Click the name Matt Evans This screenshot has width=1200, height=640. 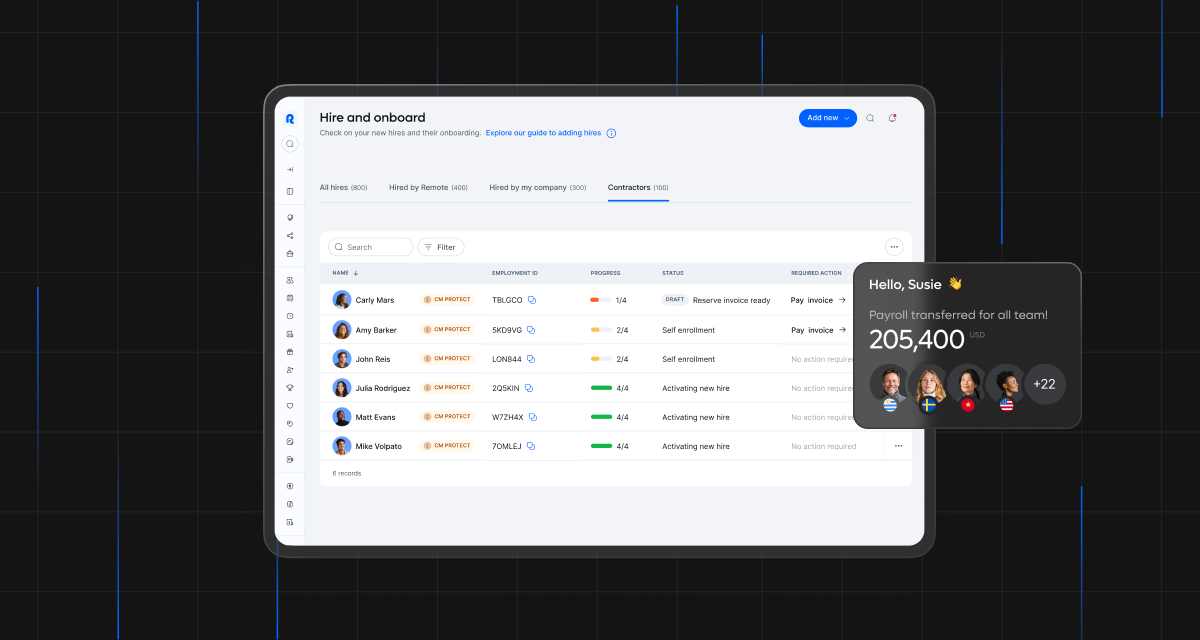(x=375, y=417)
